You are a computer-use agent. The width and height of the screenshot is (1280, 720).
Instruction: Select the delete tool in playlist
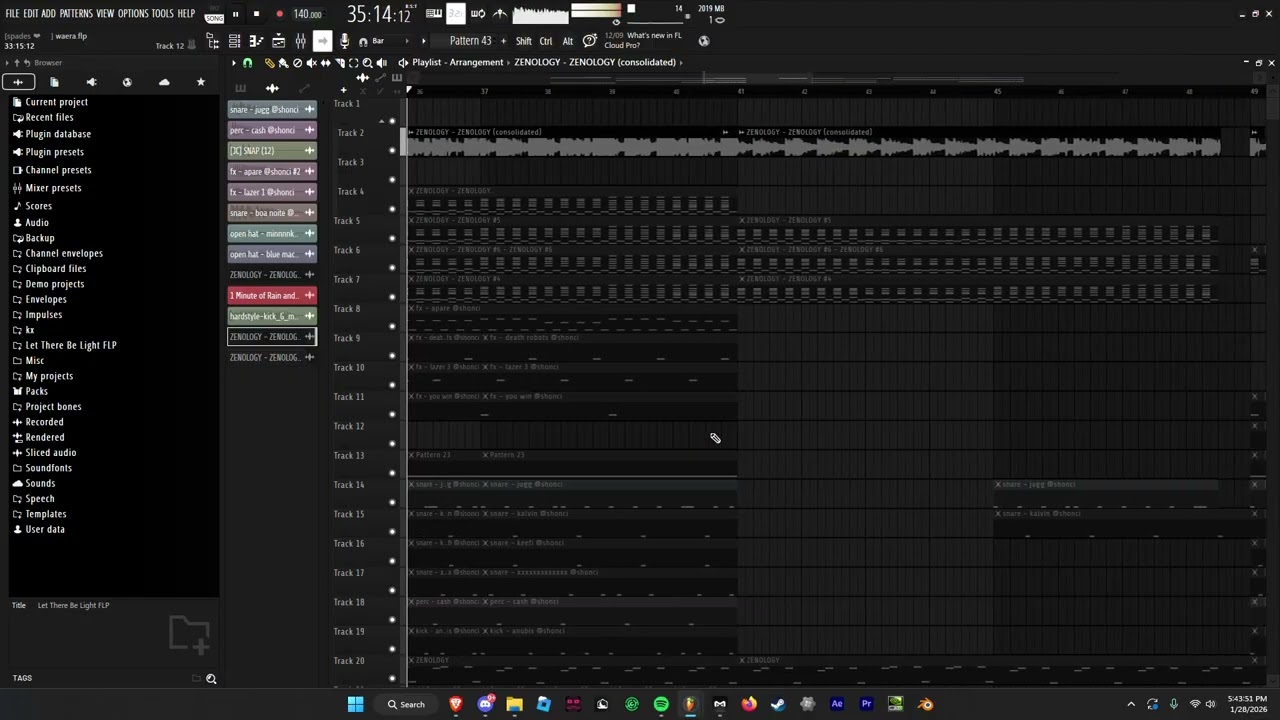(x=297, y=63)
